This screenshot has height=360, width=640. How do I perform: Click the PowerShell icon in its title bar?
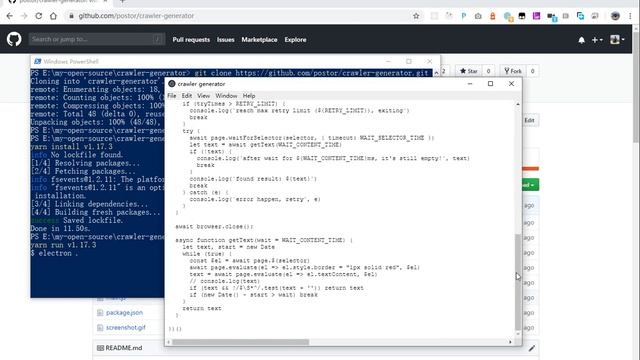click(x=38, y=61)
